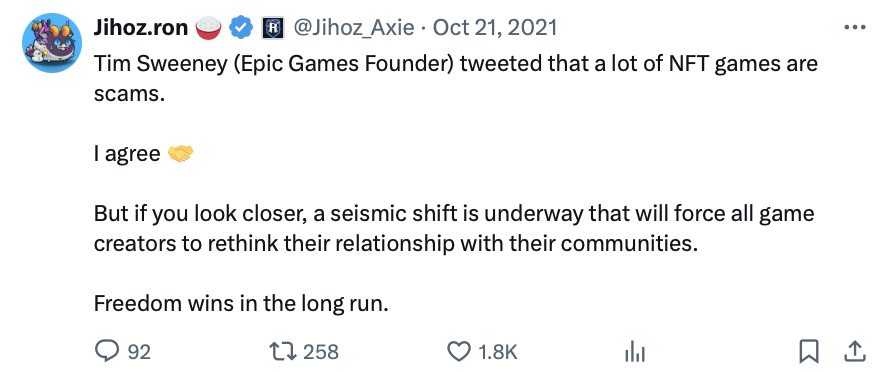
Task: Click the tweet text mentioning Tim Sweeney
Action: pos(456,77)
